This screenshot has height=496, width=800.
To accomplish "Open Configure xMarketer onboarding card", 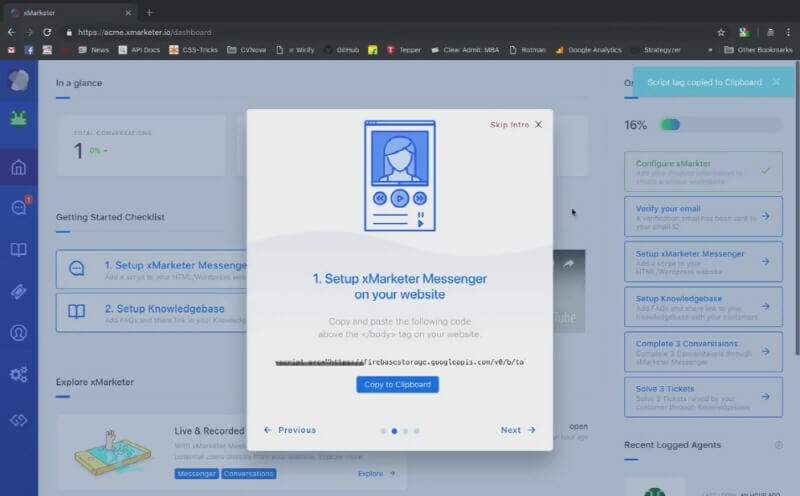I will (x=703, y=171).
